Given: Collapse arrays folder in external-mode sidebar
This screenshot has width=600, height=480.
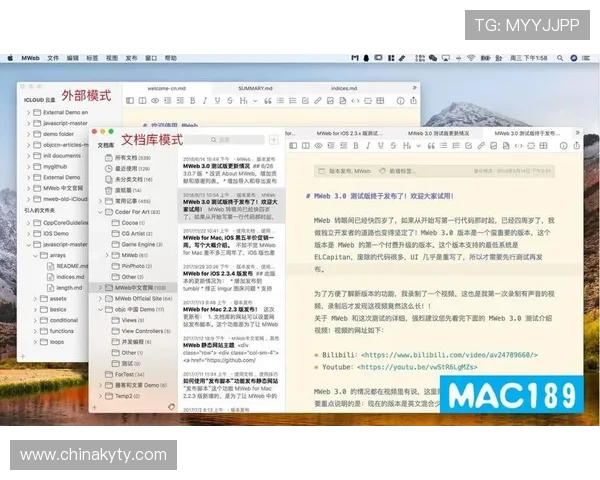Looking at the screenshot, I should [35, 255].
